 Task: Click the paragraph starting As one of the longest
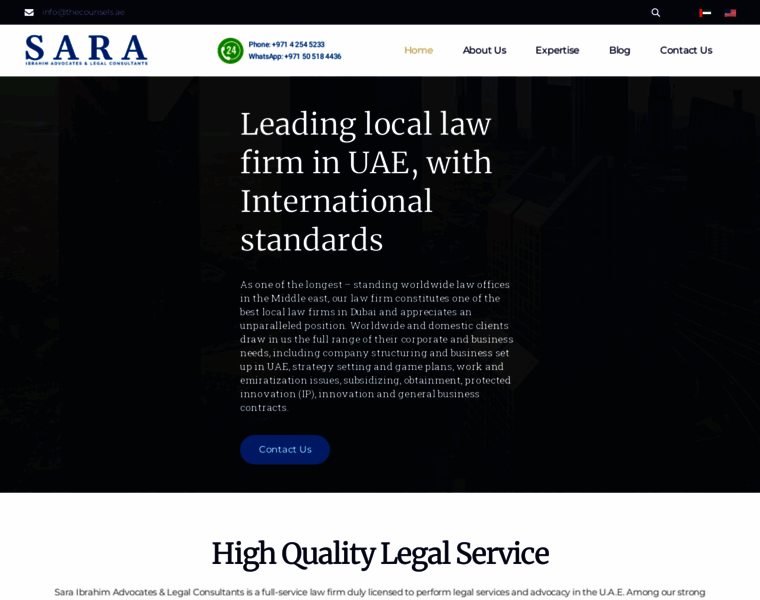pyautogui.click(x=377, y=346)
